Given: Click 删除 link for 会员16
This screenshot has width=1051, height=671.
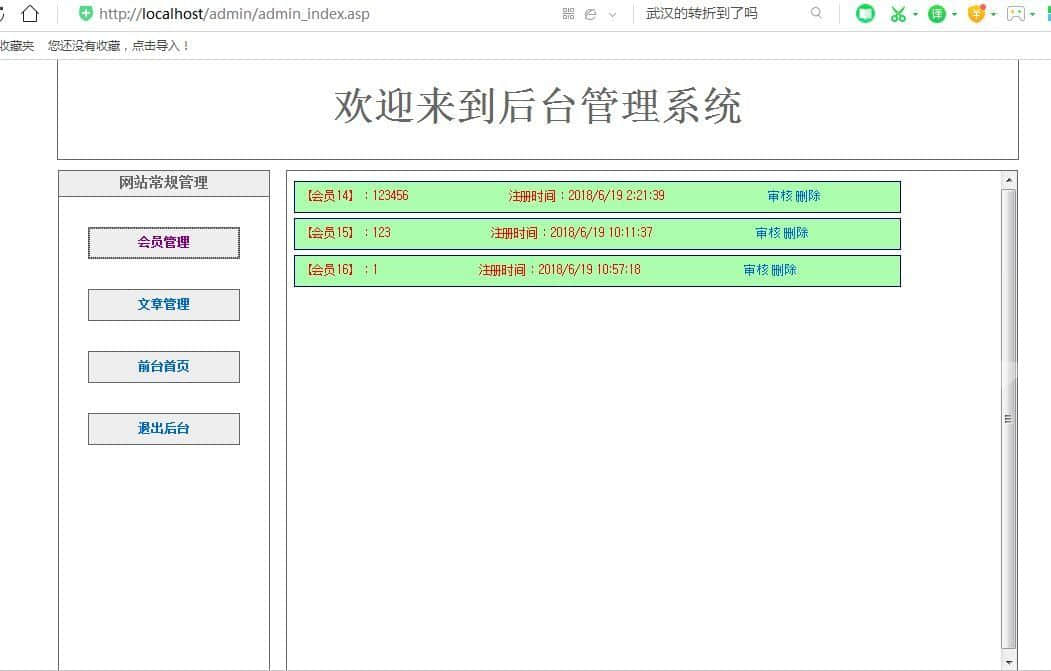Looking at the screenshot, I should pos(784,270).
